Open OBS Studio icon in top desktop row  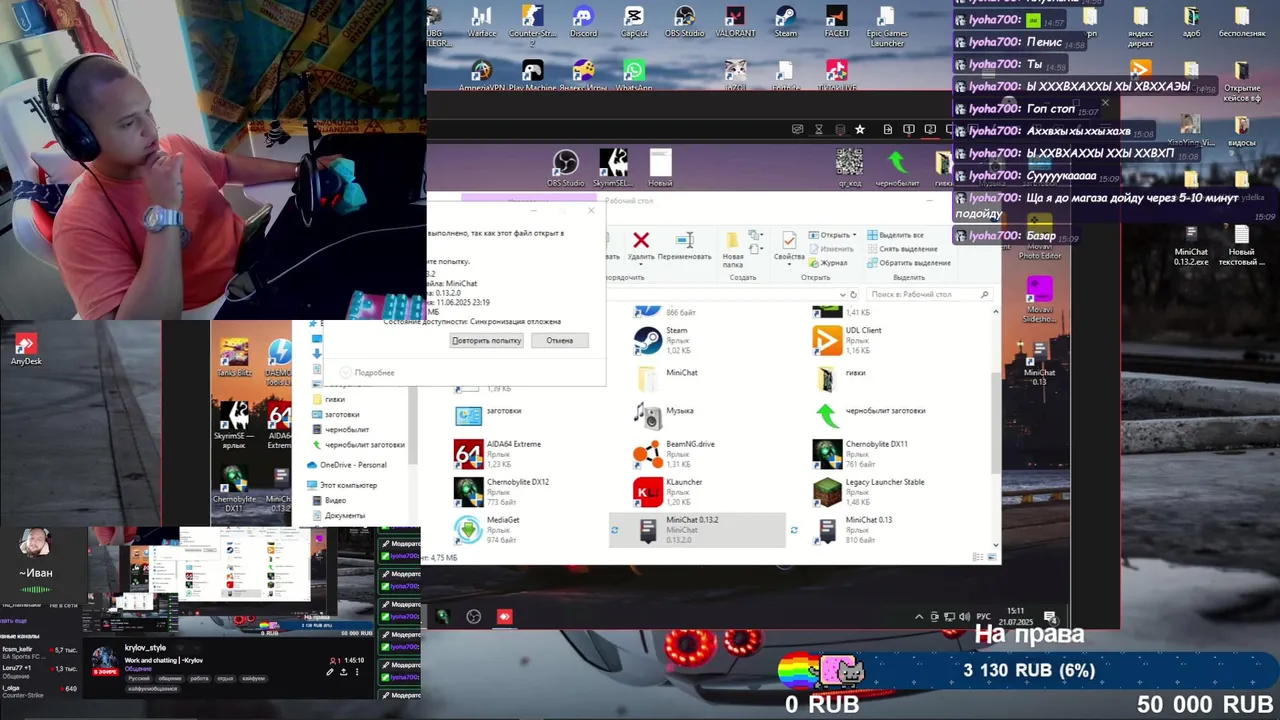coord(684,22)
